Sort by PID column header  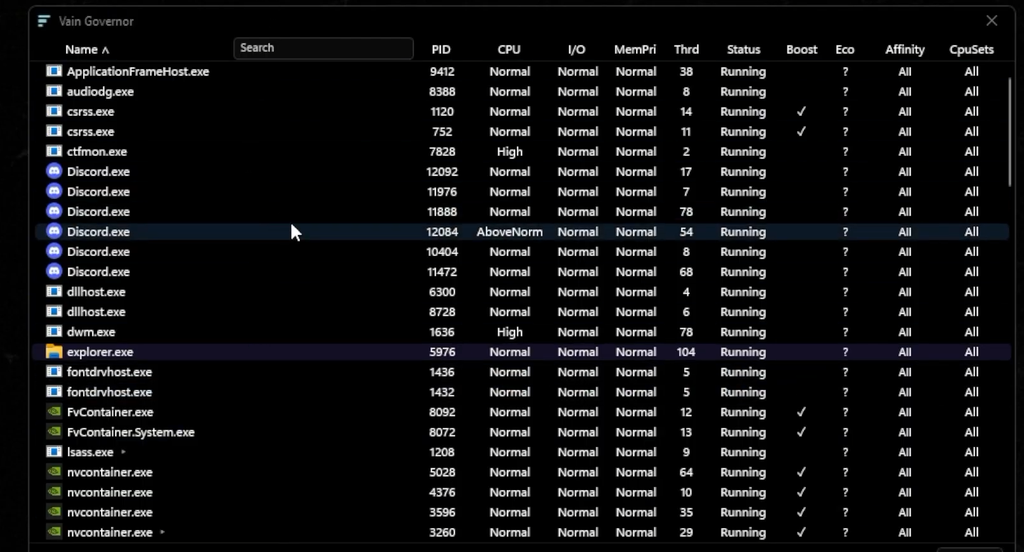[x=441, y=50]
